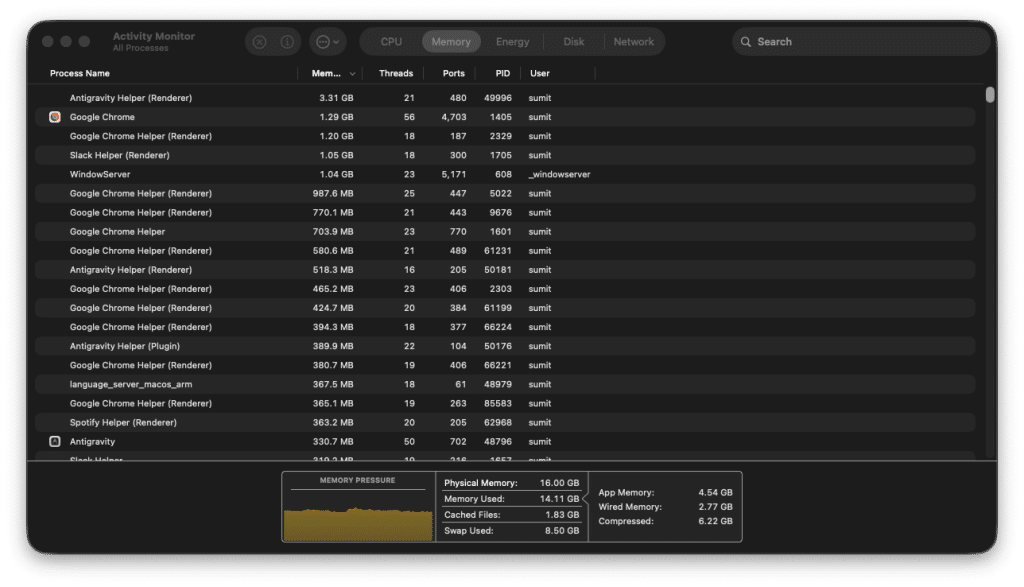Select Chrome Helper (Renderer) with PID 2329
The width and height of the screenshot is (1024, 587).
[x=505, y=136]
